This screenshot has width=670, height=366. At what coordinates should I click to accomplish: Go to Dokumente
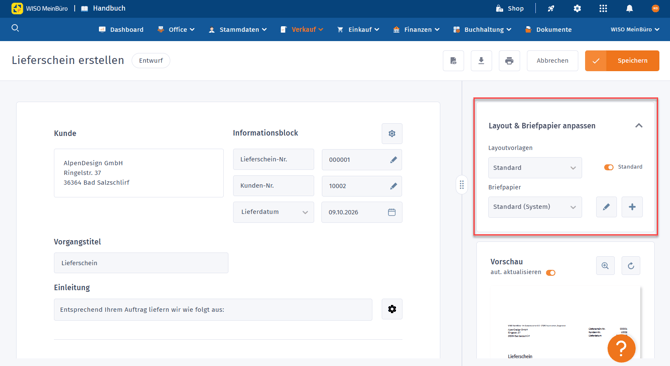point(548,29)
